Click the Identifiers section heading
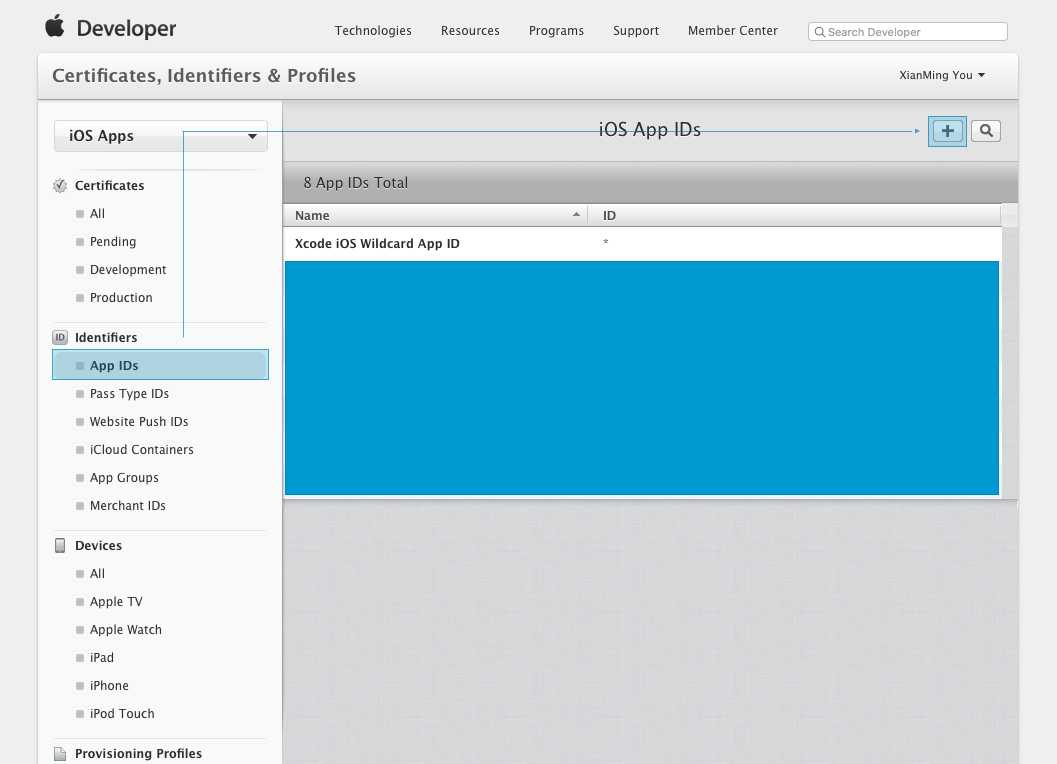The image size is (1057, 764). (x=106, y=337)
